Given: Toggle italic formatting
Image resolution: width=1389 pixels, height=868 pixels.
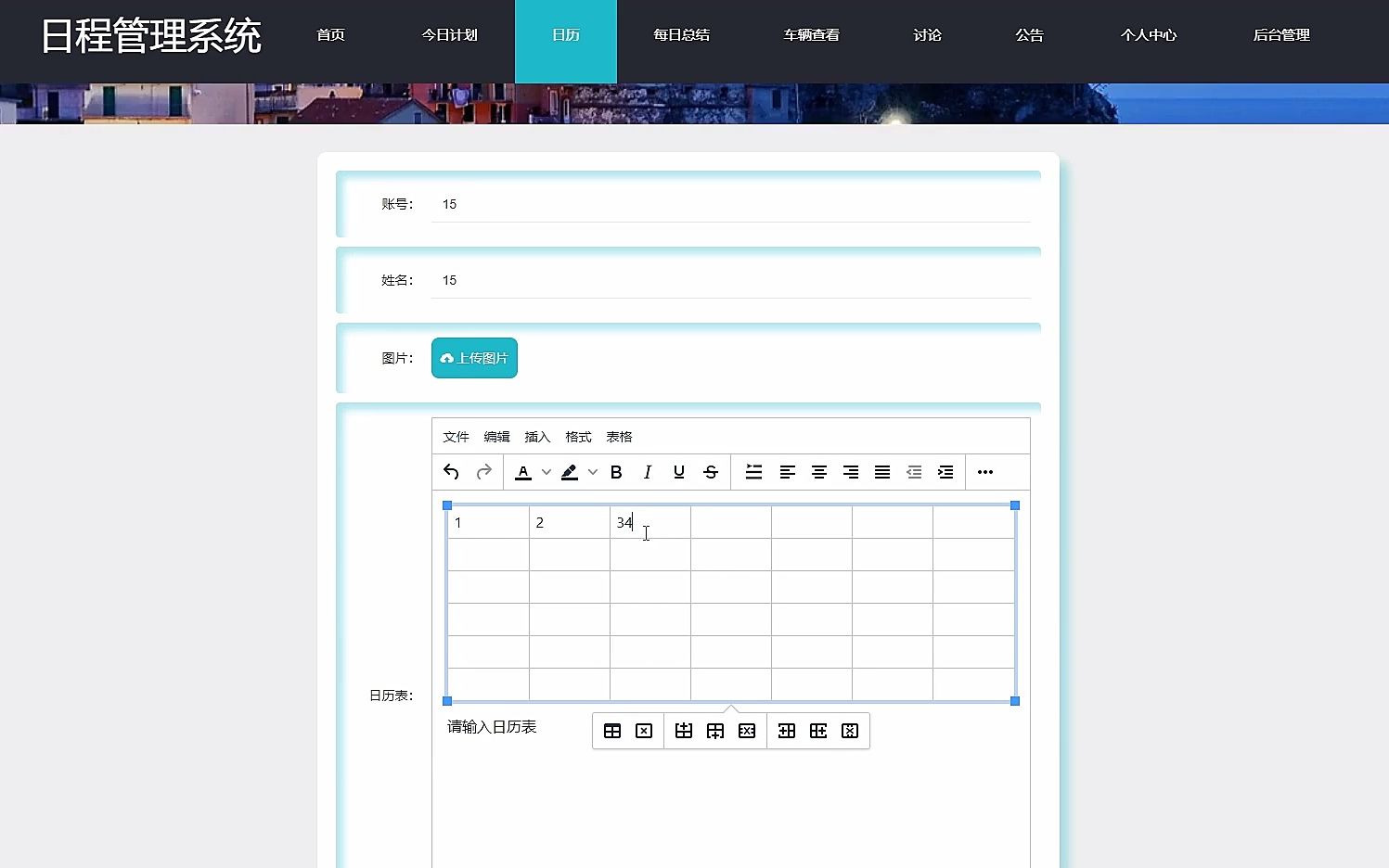Looking at the screenshot, I should pyautogui.click(x=648, y=472).
